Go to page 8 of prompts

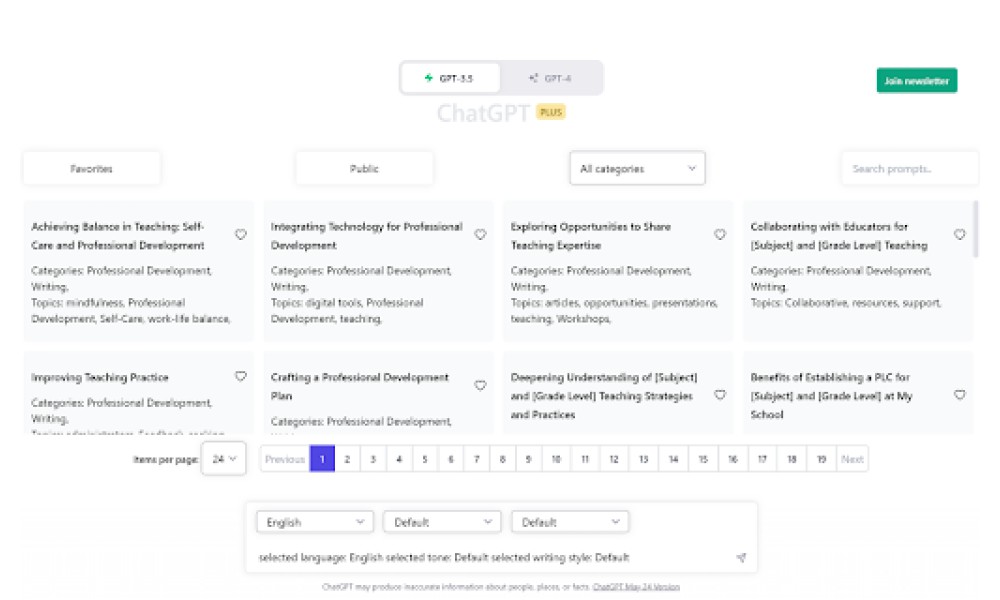[x=503, y=459]
